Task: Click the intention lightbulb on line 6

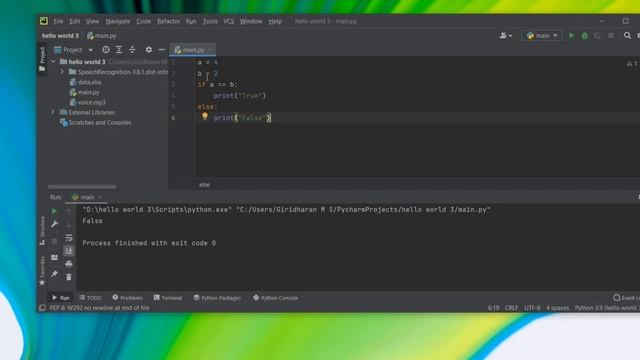Action: (x=205, y=117)
